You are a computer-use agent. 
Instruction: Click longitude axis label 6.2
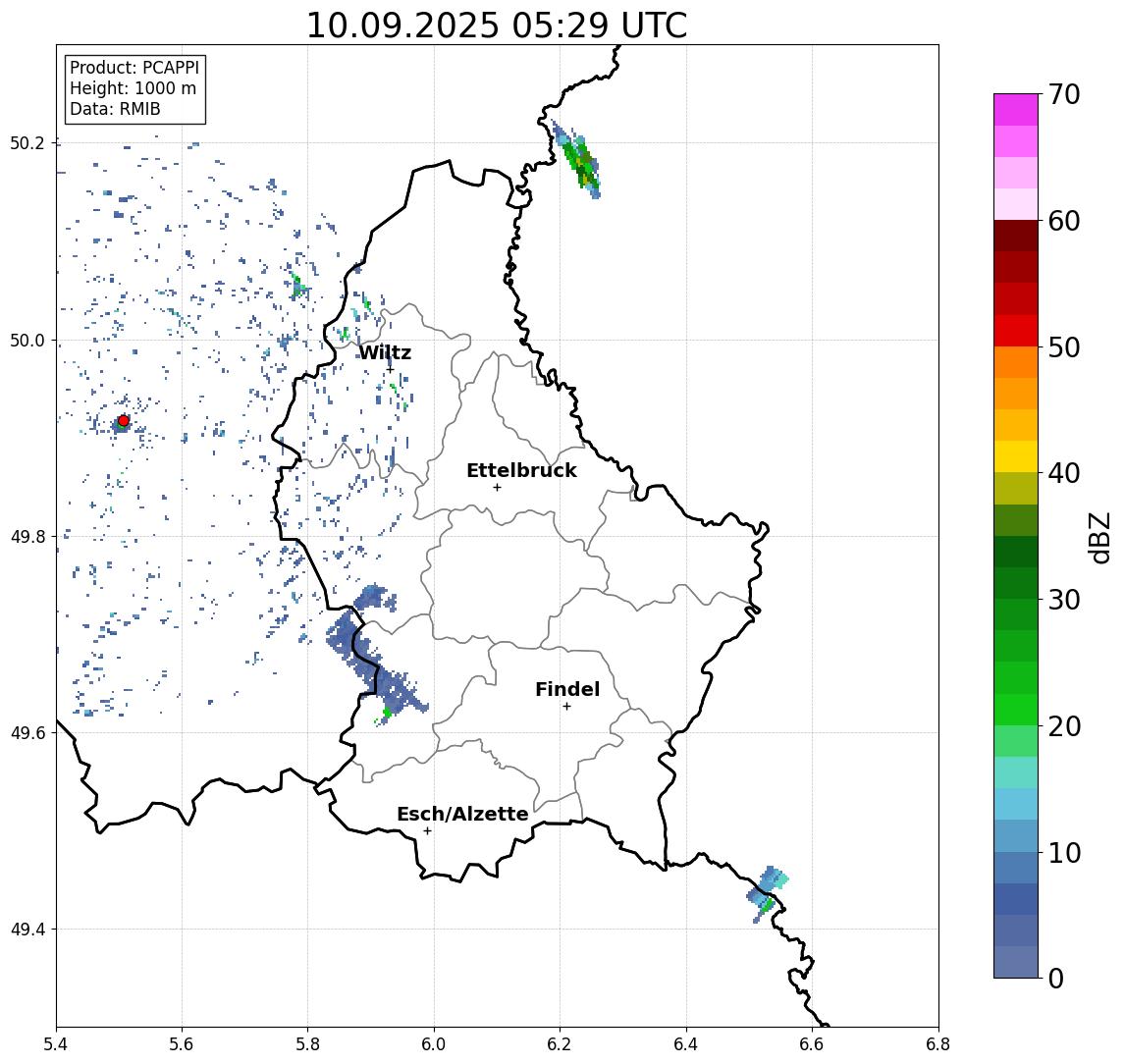pos(560,1044)
